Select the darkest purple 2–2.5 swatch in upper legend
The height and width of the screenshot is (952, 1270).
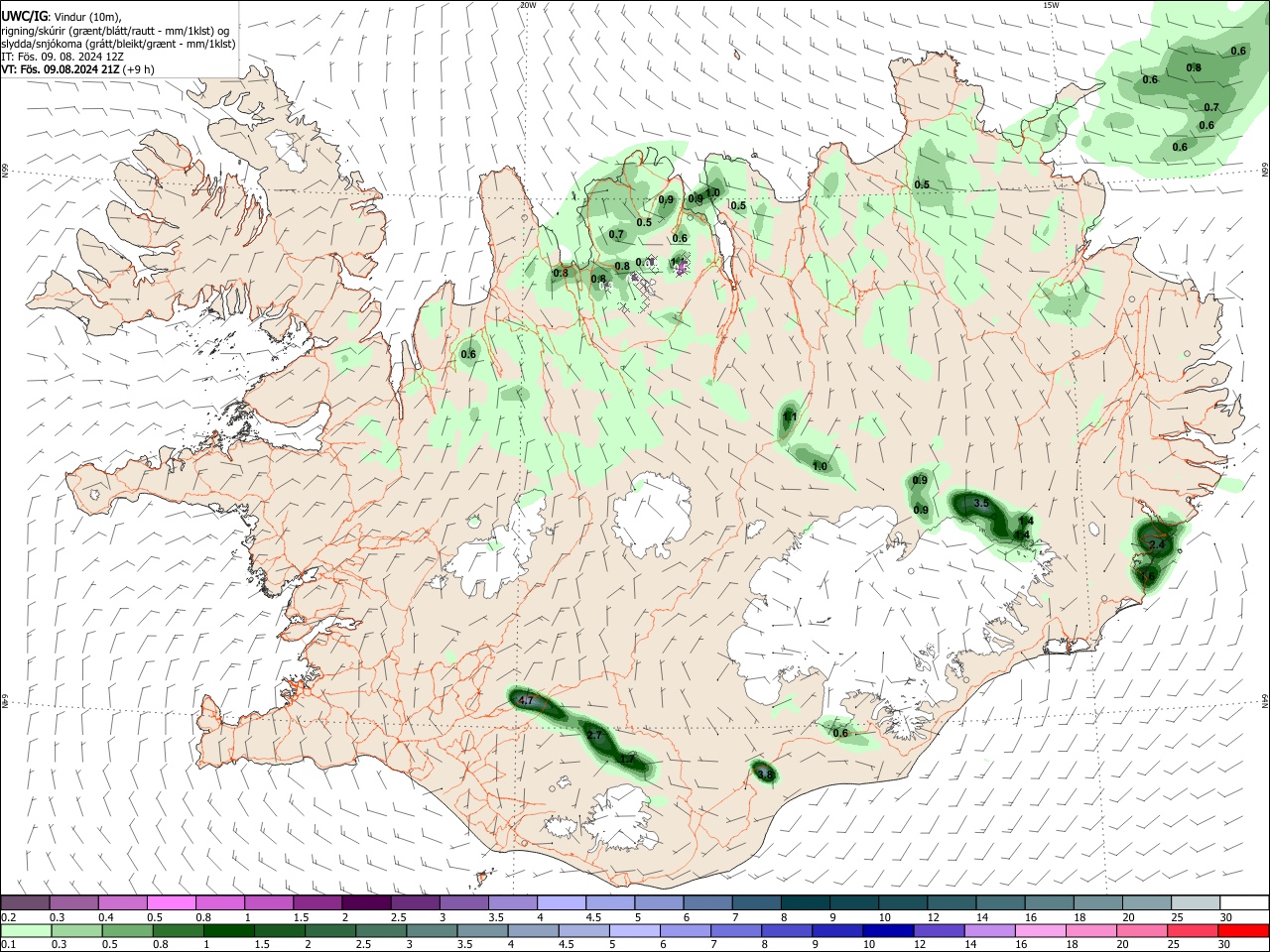pos(366,902)
